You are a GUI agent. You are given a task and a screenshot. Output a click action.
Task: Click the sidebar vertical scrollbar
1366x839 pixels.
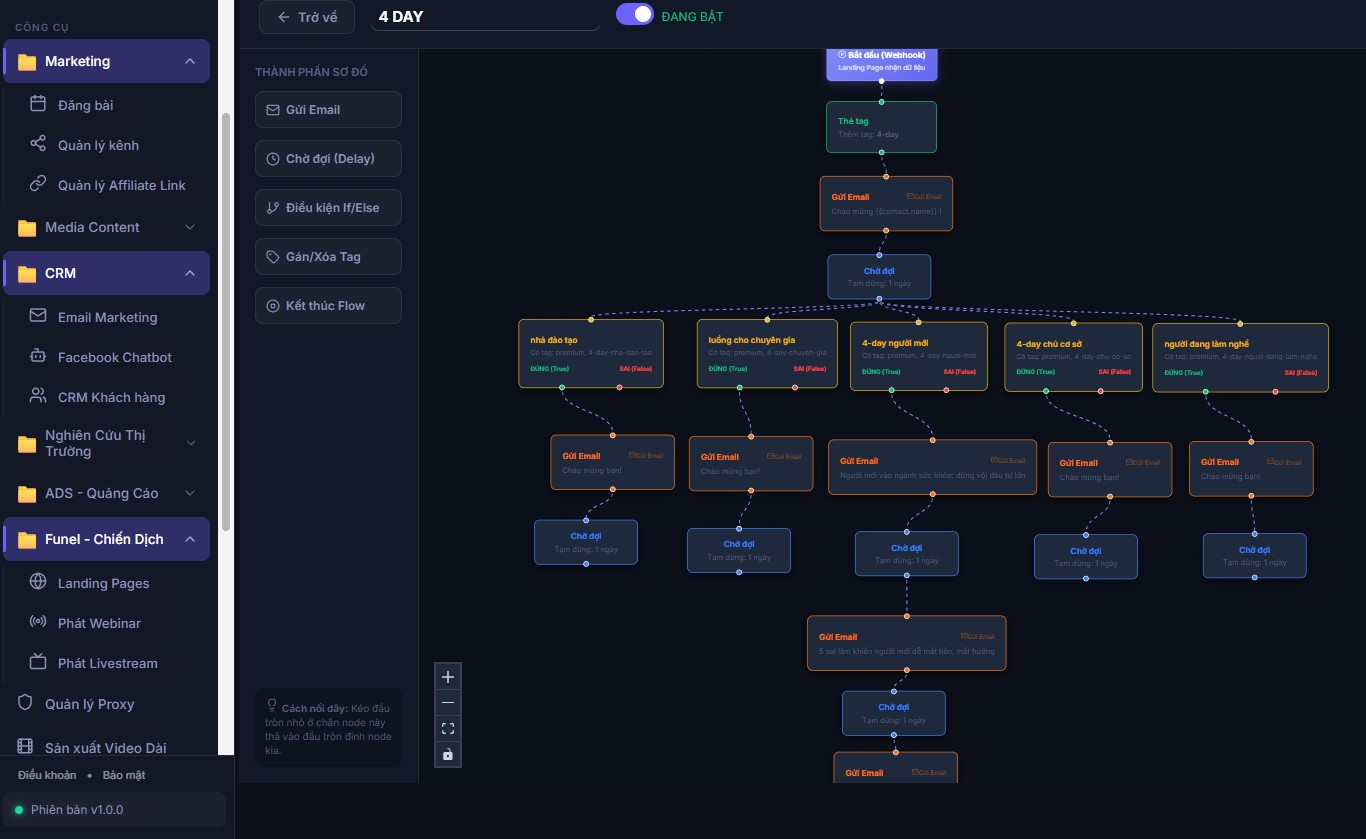[226, 320]
